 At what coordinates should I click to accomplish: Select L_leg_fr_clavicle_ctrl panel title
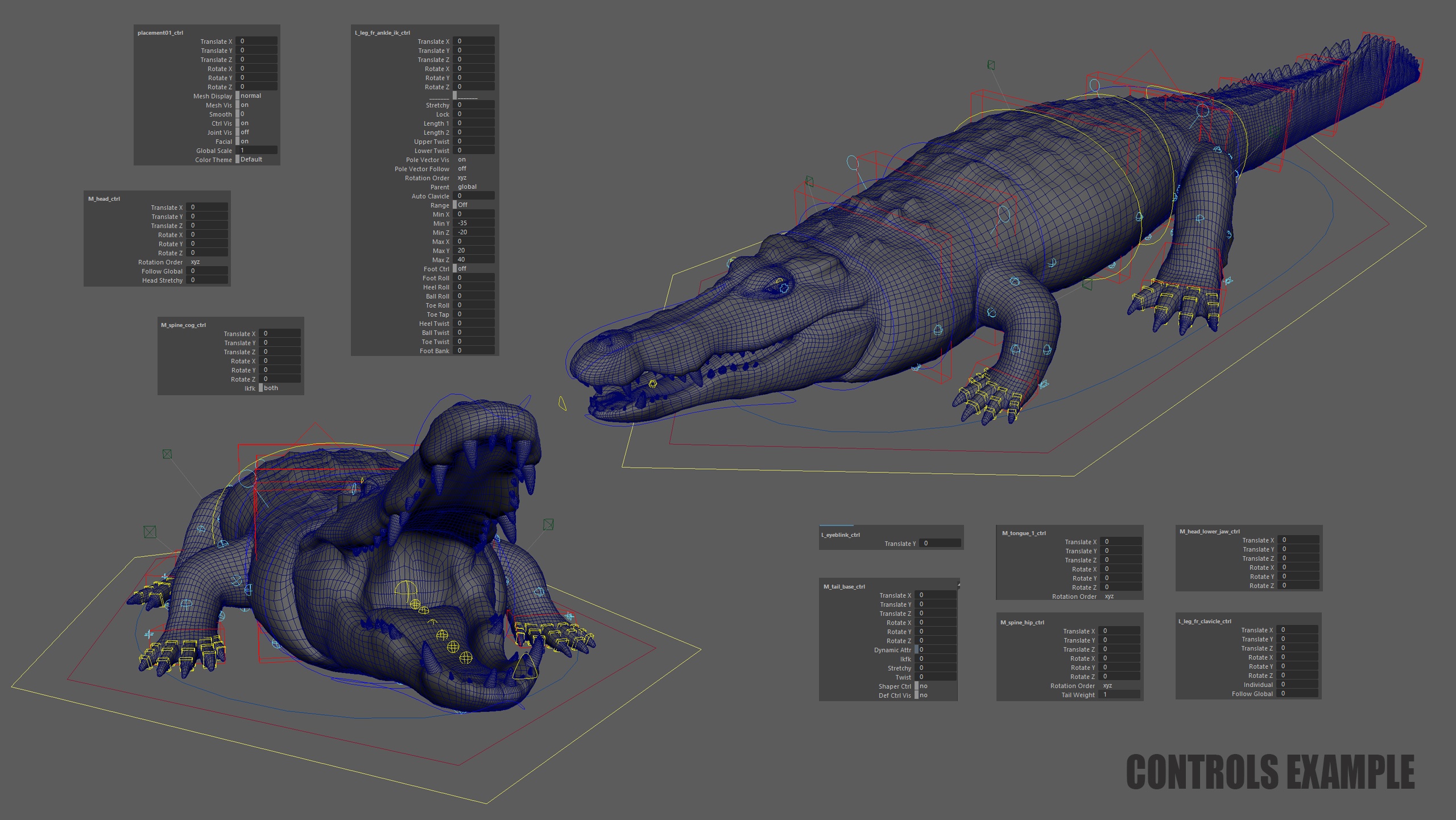[1205, 622]
